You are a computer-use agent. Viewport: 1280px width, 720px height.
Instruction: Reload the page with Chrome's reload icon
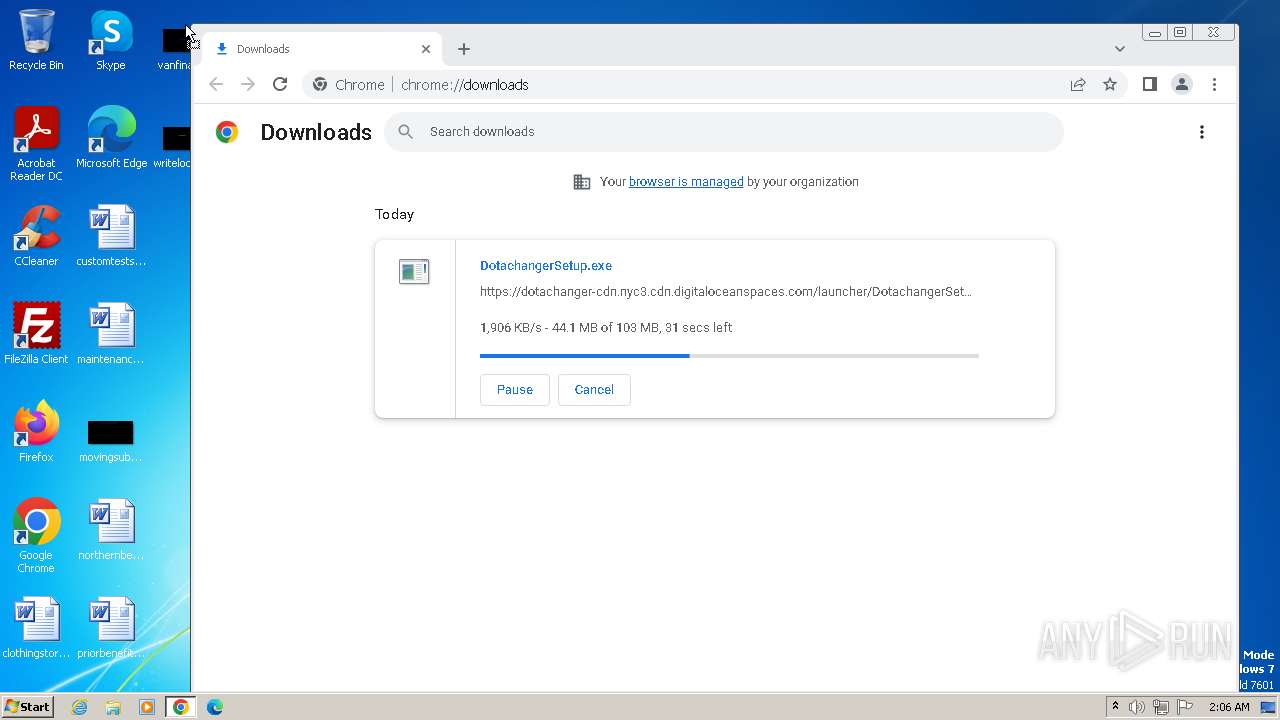tap(280, 85)
